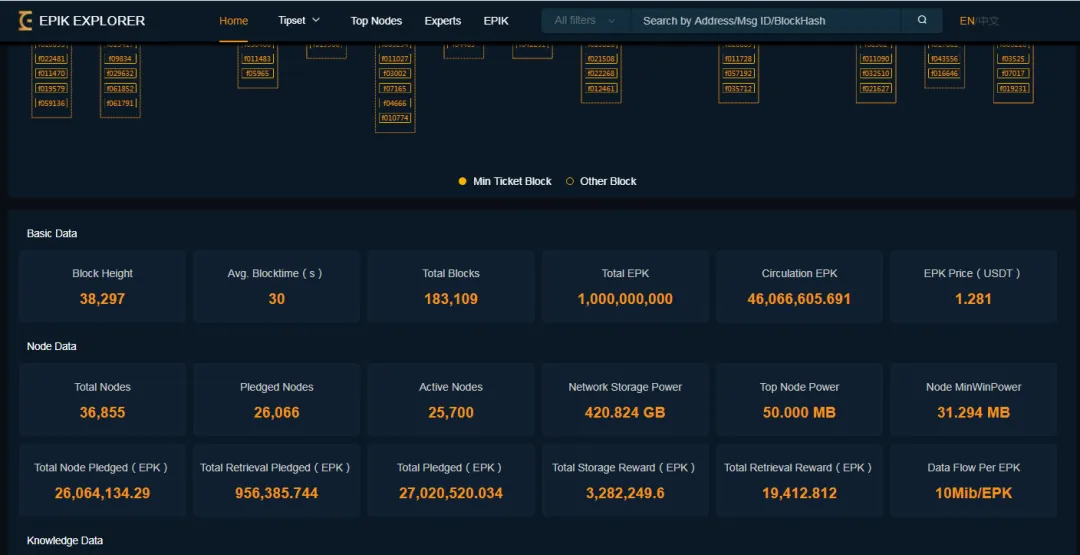Screen dimensions: 1080x555
Task: Click Avg. Blocktime value 30
Action: point(276,299)
